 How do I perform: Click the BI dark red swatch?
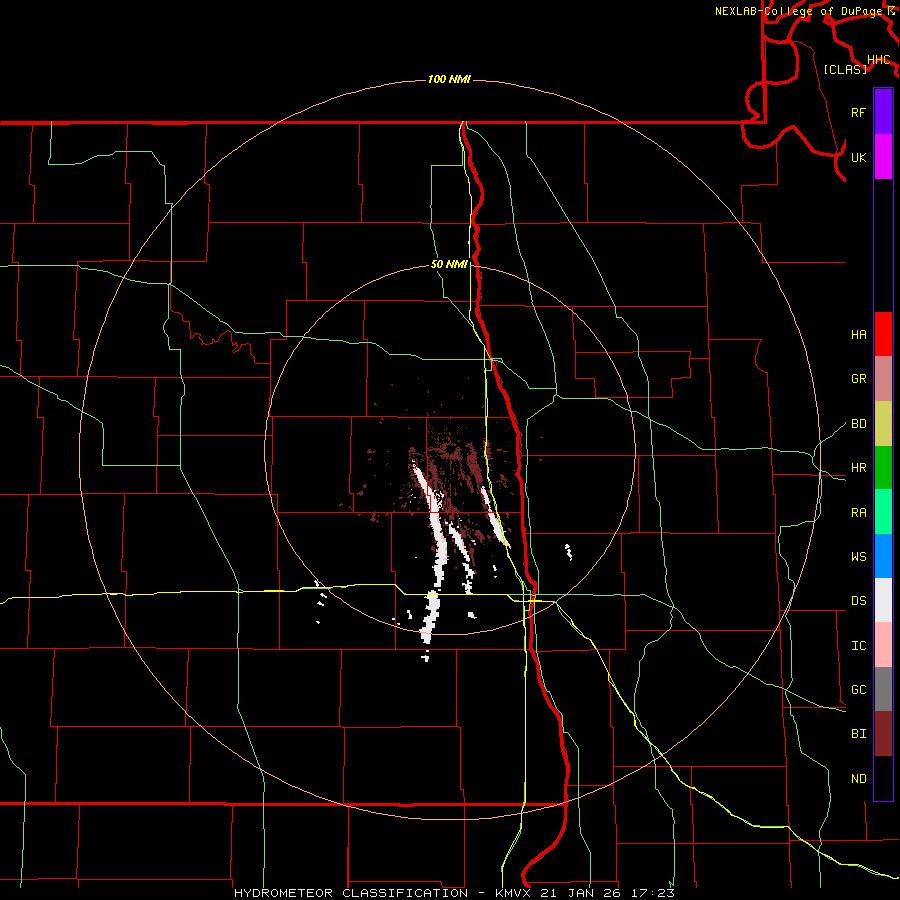tap(883, 734)
